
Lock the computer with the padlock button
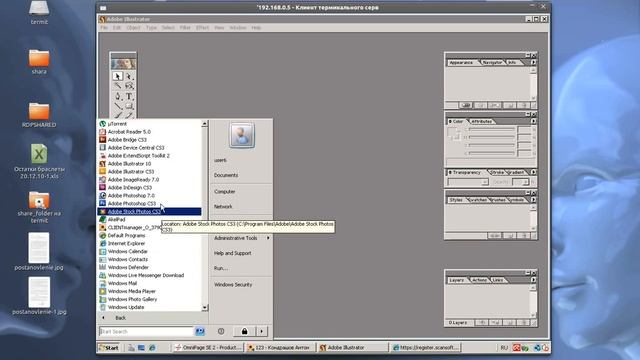[x=244, y=331]
